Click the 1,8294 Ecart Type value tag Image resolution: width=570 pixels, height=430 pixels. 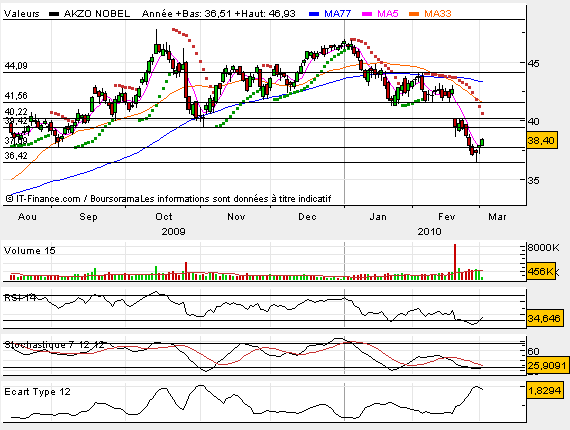pos(544,391)
